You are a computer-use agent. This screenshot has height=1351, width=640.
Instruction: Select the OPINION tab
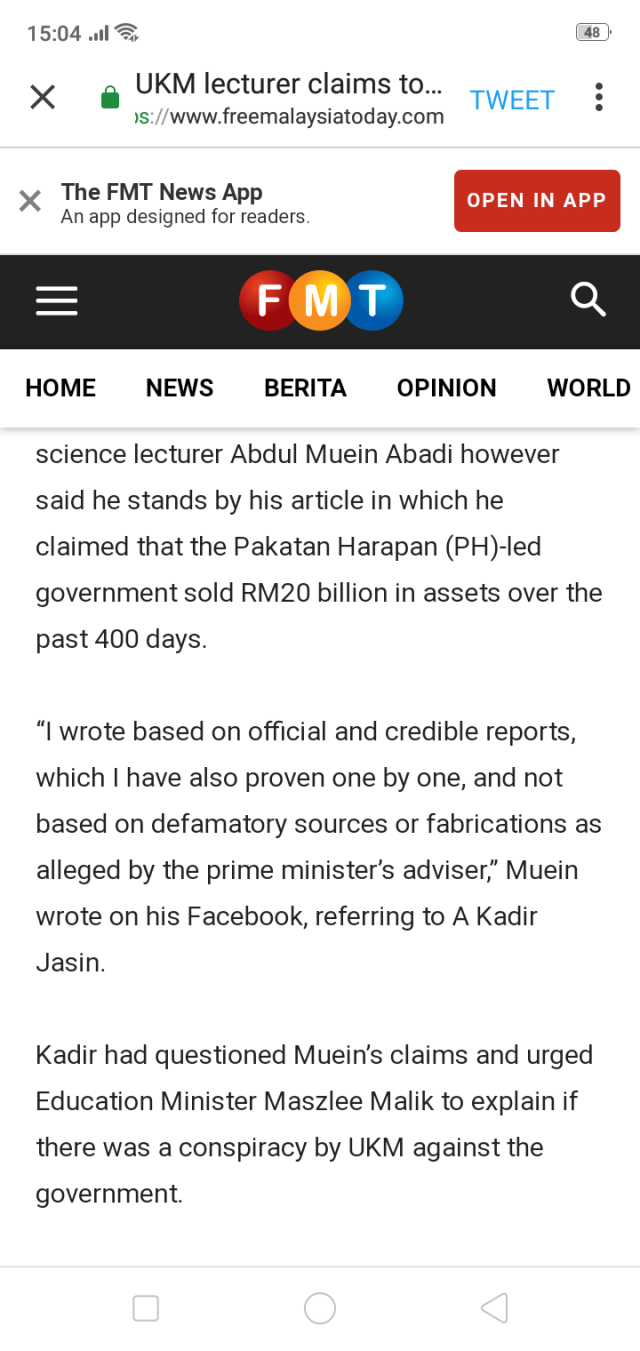point(446,388)
